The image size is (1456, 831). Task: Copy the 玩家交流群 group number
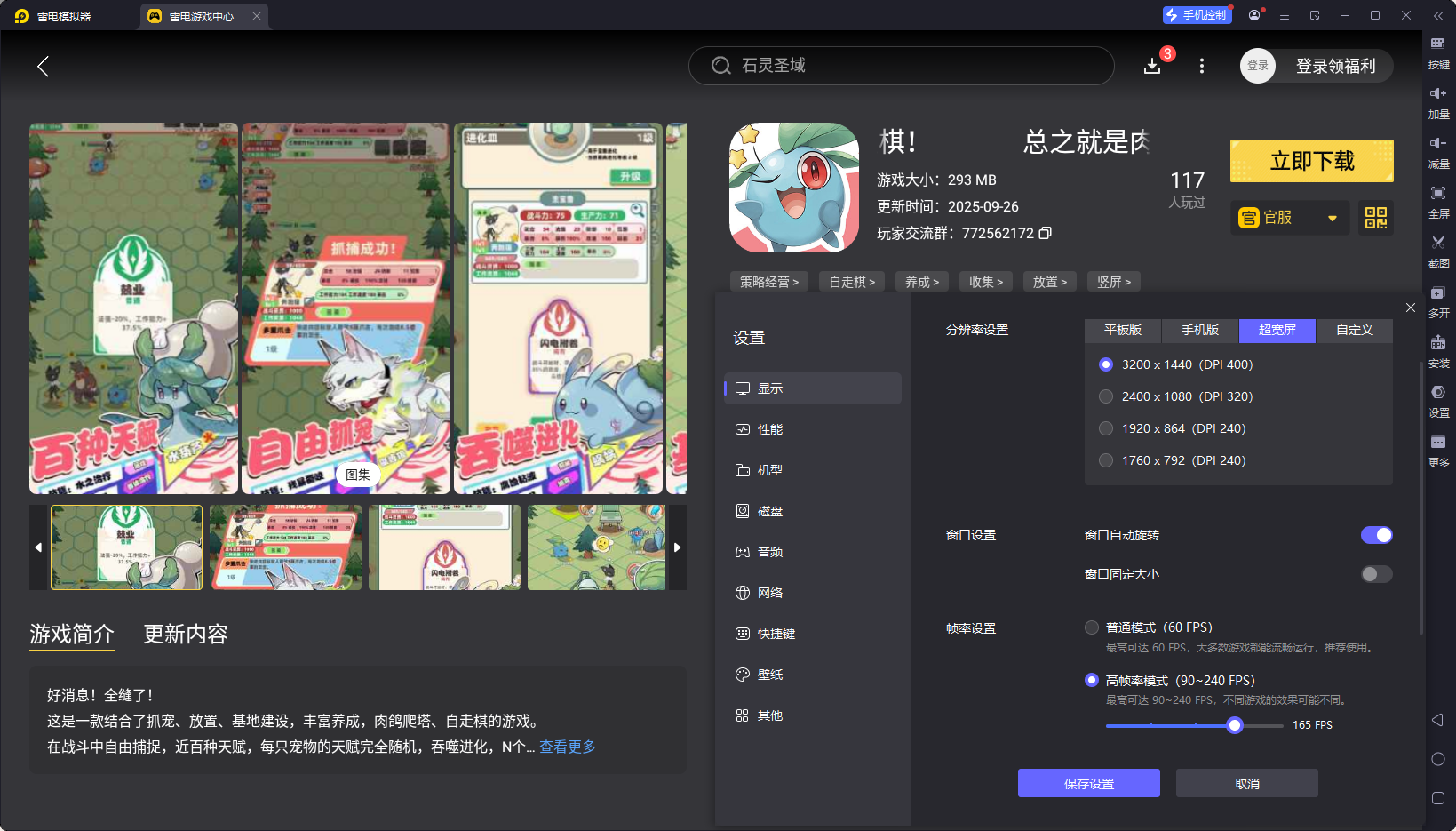(x=1046, y=232)
